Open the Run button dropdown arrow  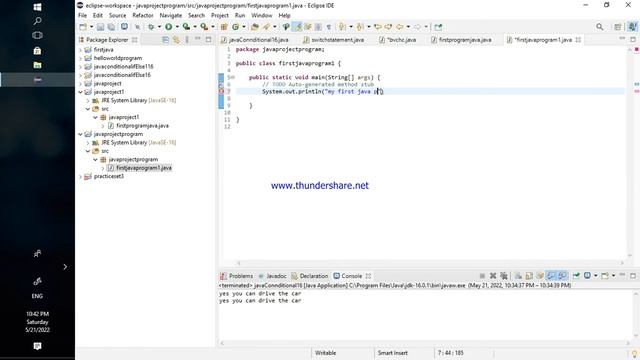[177, 27]
